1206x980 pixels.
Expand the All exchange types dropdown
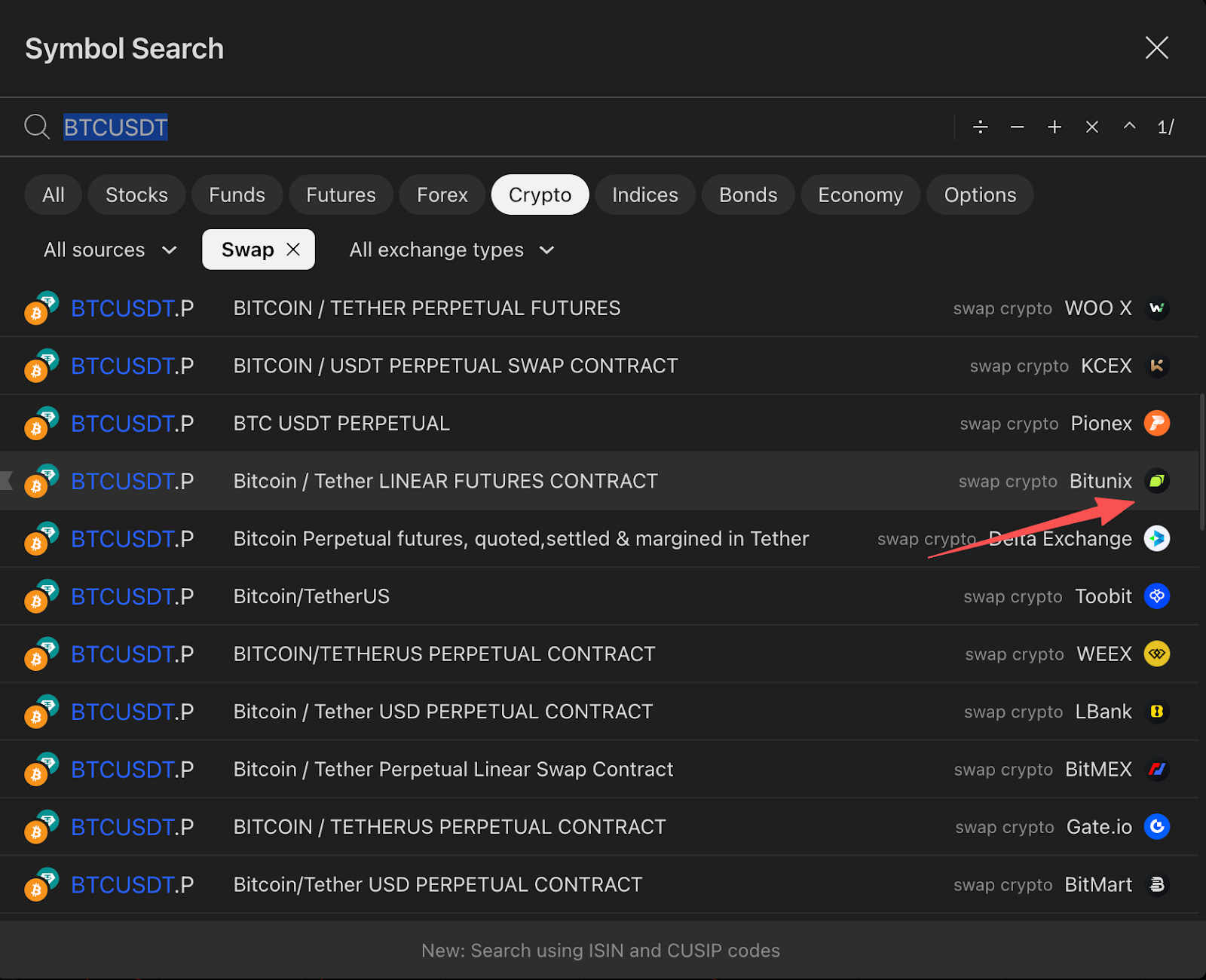coord(451,250)
